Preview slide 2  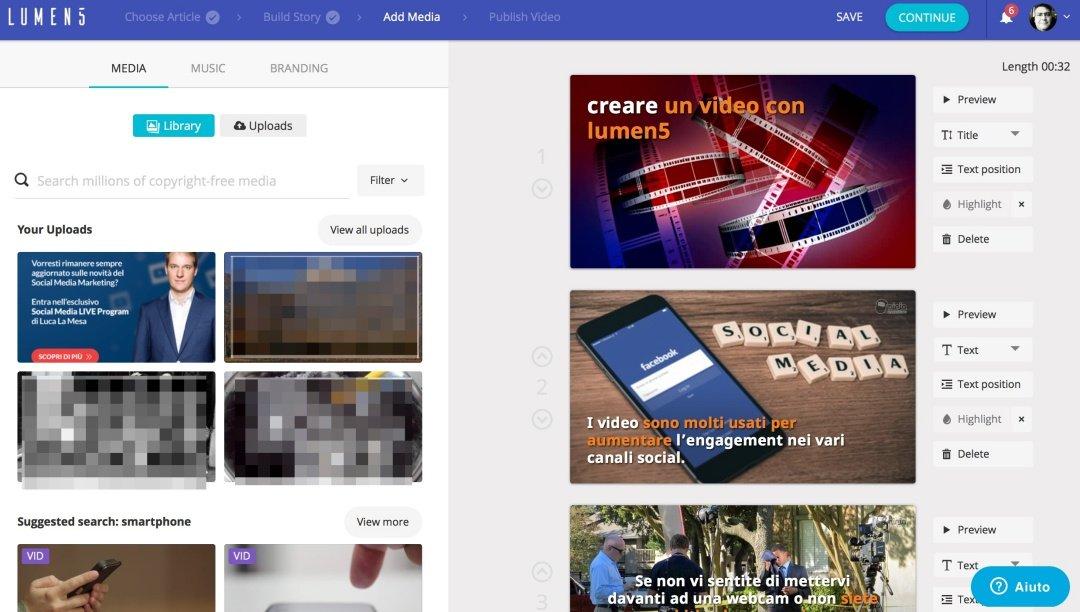point(983,314)
